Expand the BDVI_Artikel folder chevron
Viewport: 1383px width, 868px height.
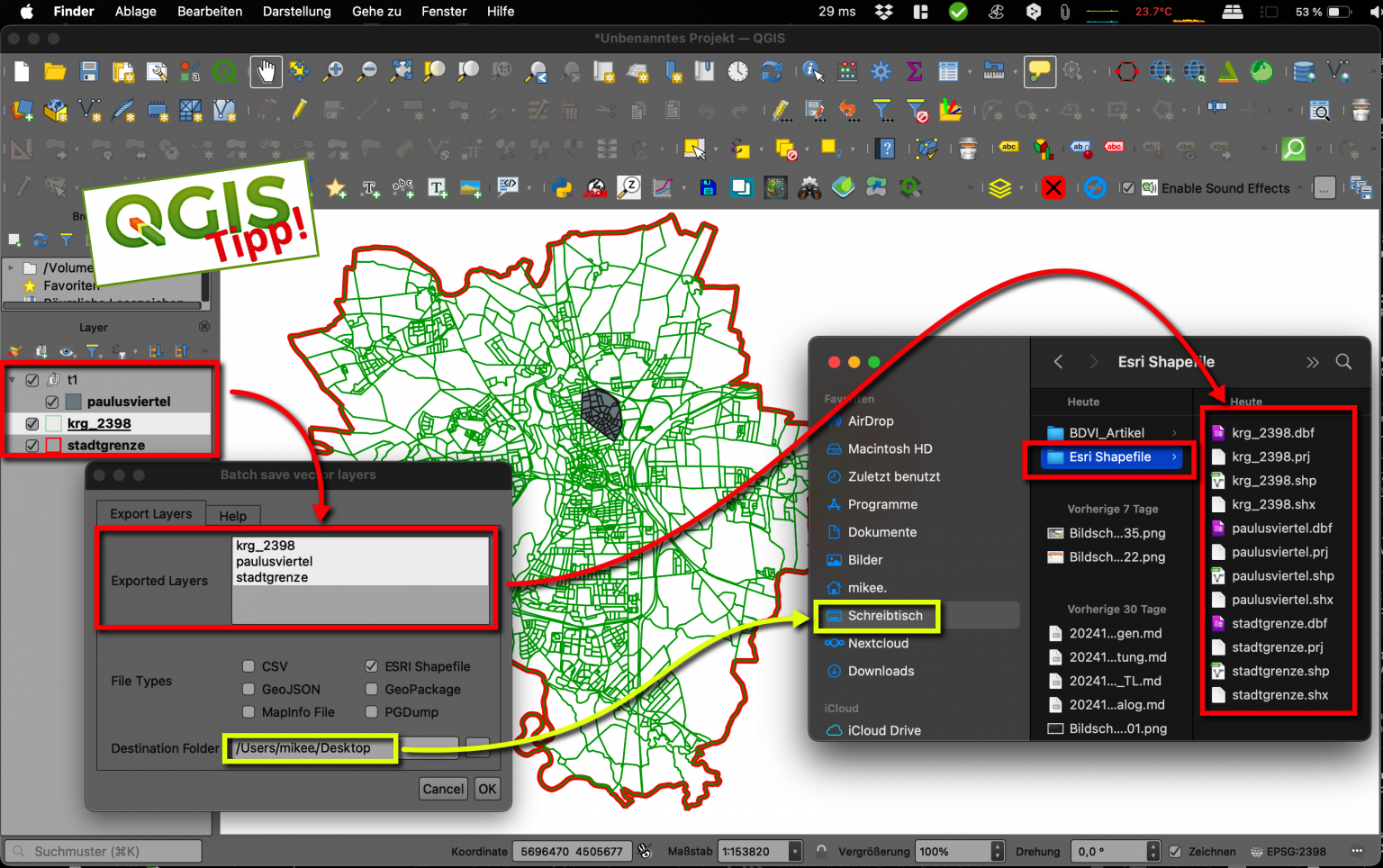click(x=1175, y=432)
